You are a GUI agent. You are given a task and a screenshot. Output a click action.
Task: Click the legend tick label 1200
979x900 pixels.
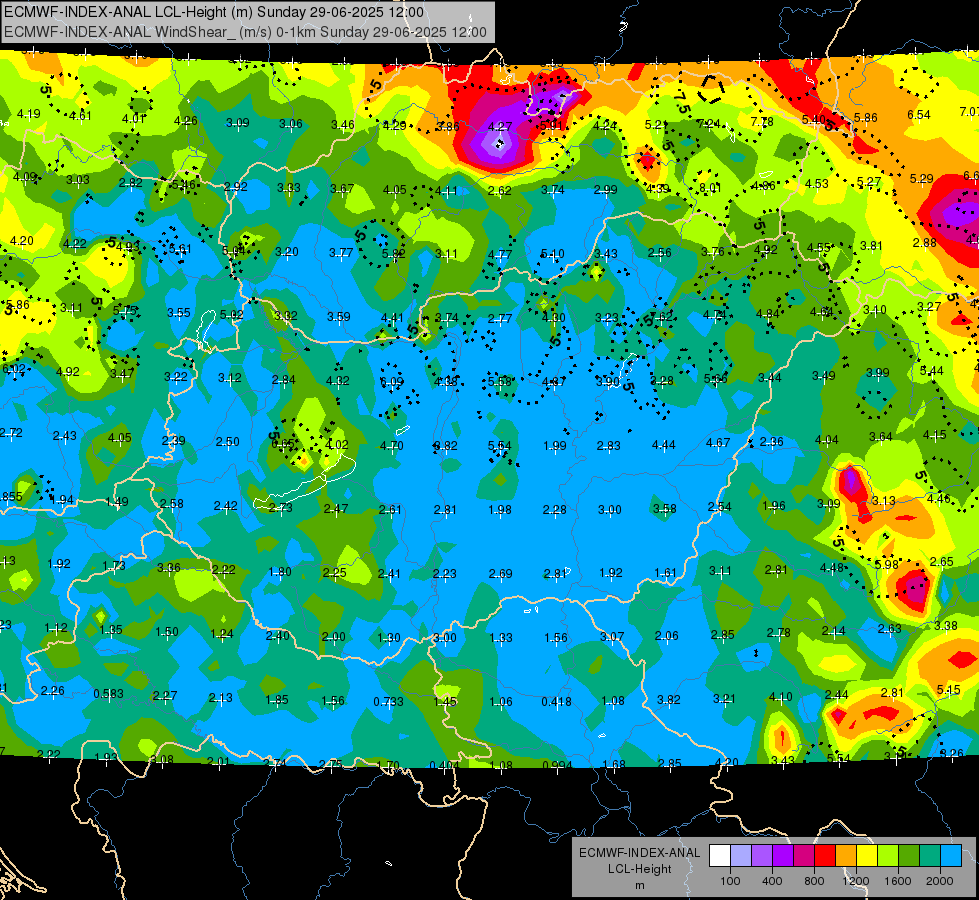[x=855, y=881]
